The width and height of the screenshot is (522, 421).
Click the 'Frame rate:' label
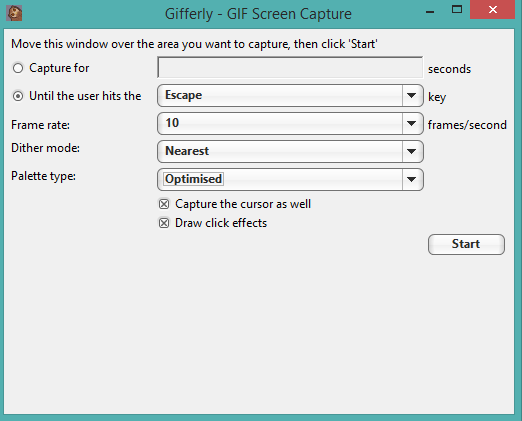40,125
